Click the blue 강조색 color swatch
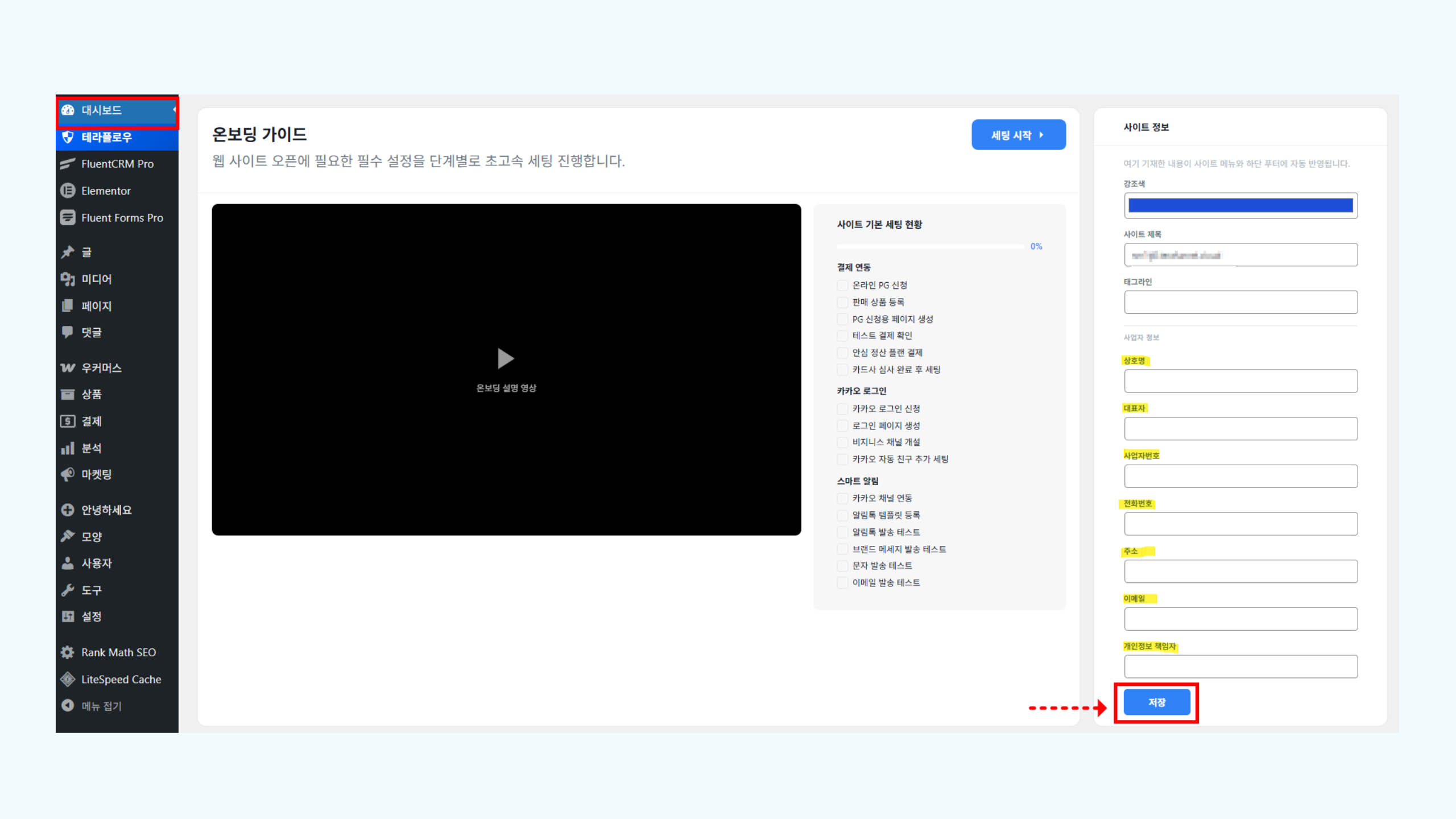 click(x=1240, y=205)
